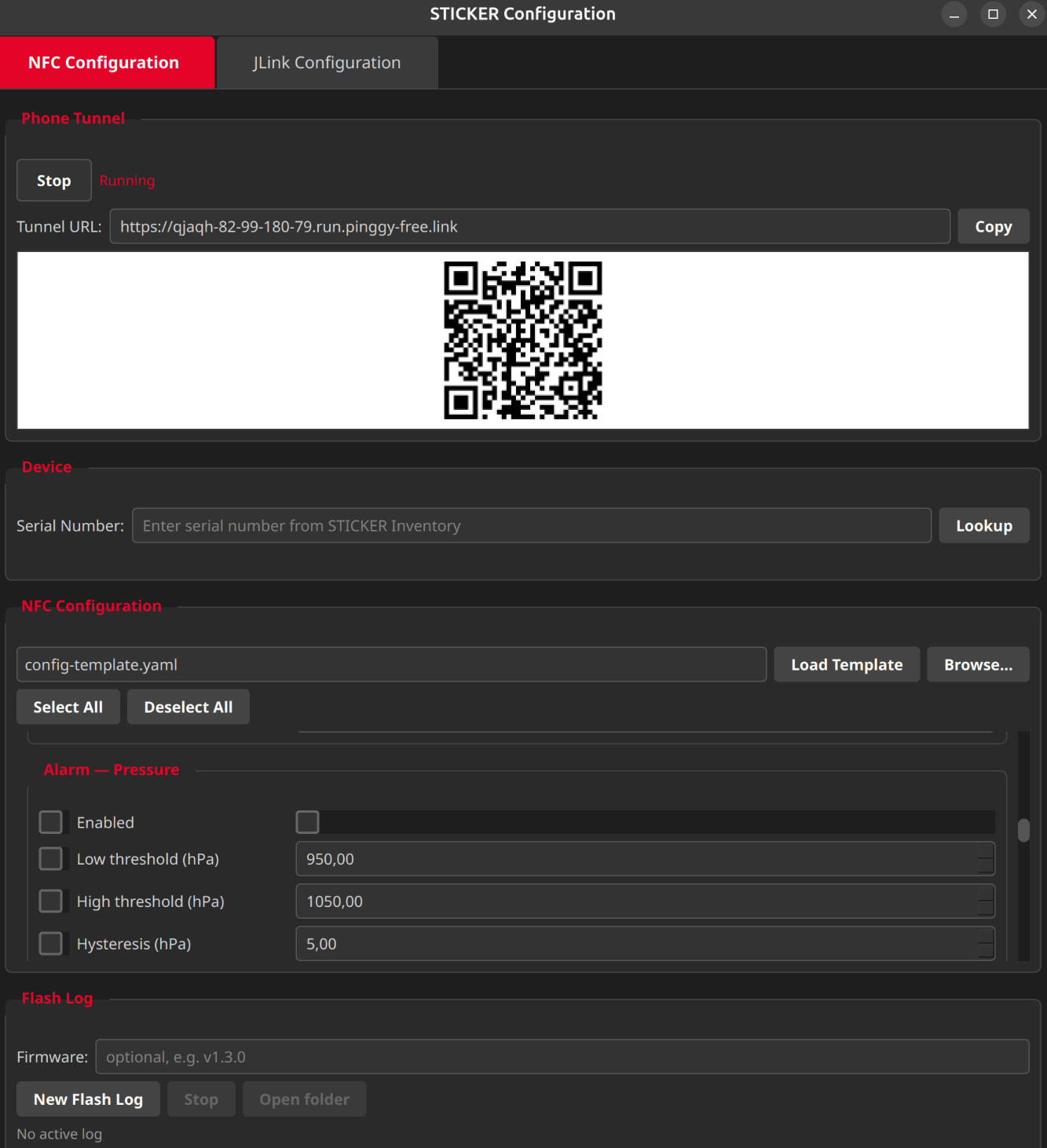The image size is (1047, 1148).
Task: Click the Flash Log Stop button
Action: (201, 1099)
